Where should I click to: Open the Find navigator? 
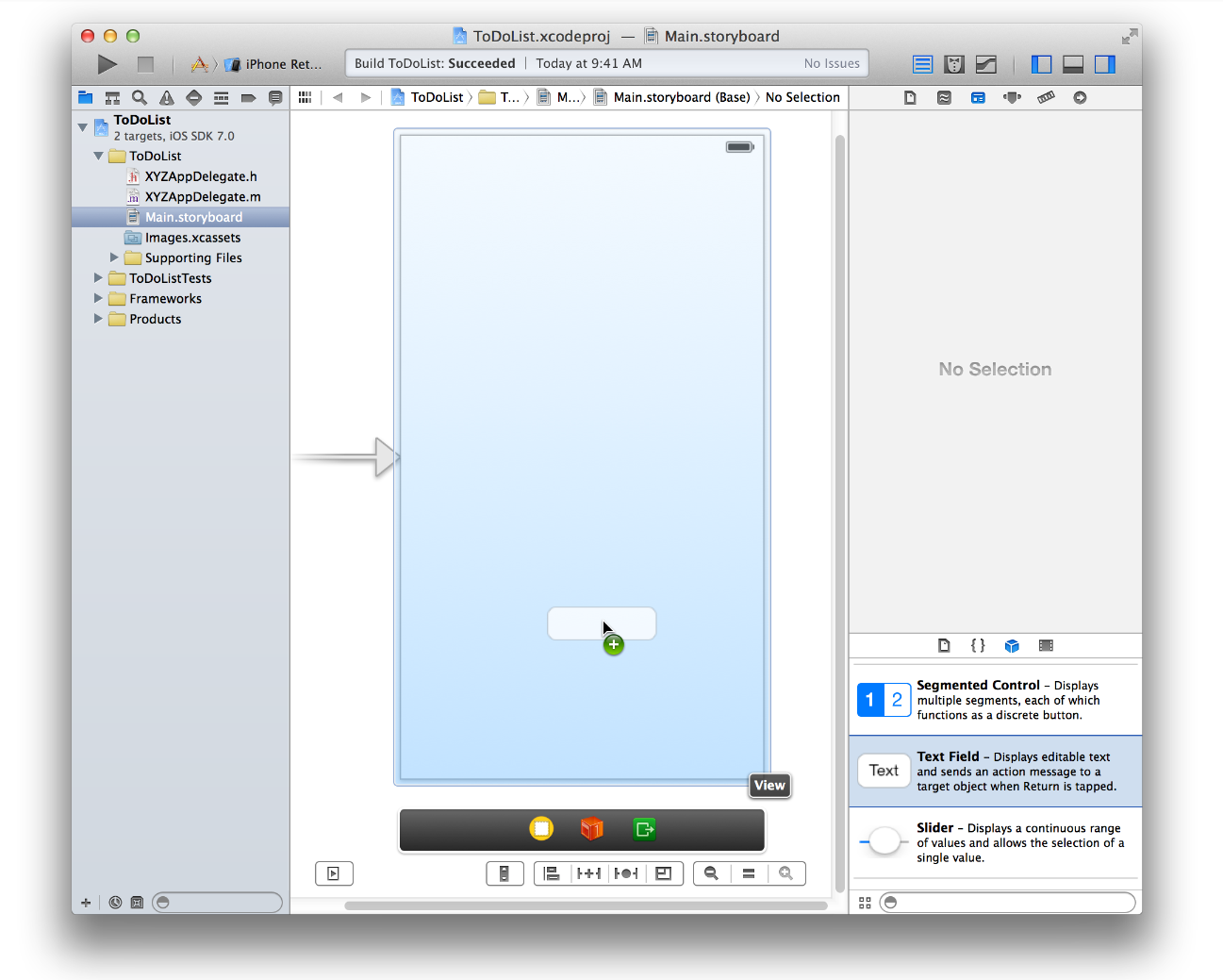click(140, 97)
